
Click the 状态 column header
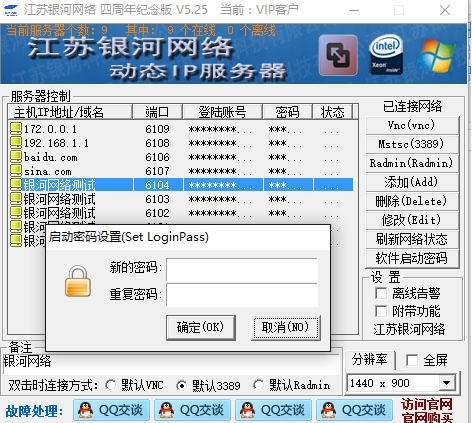(332, 112)
